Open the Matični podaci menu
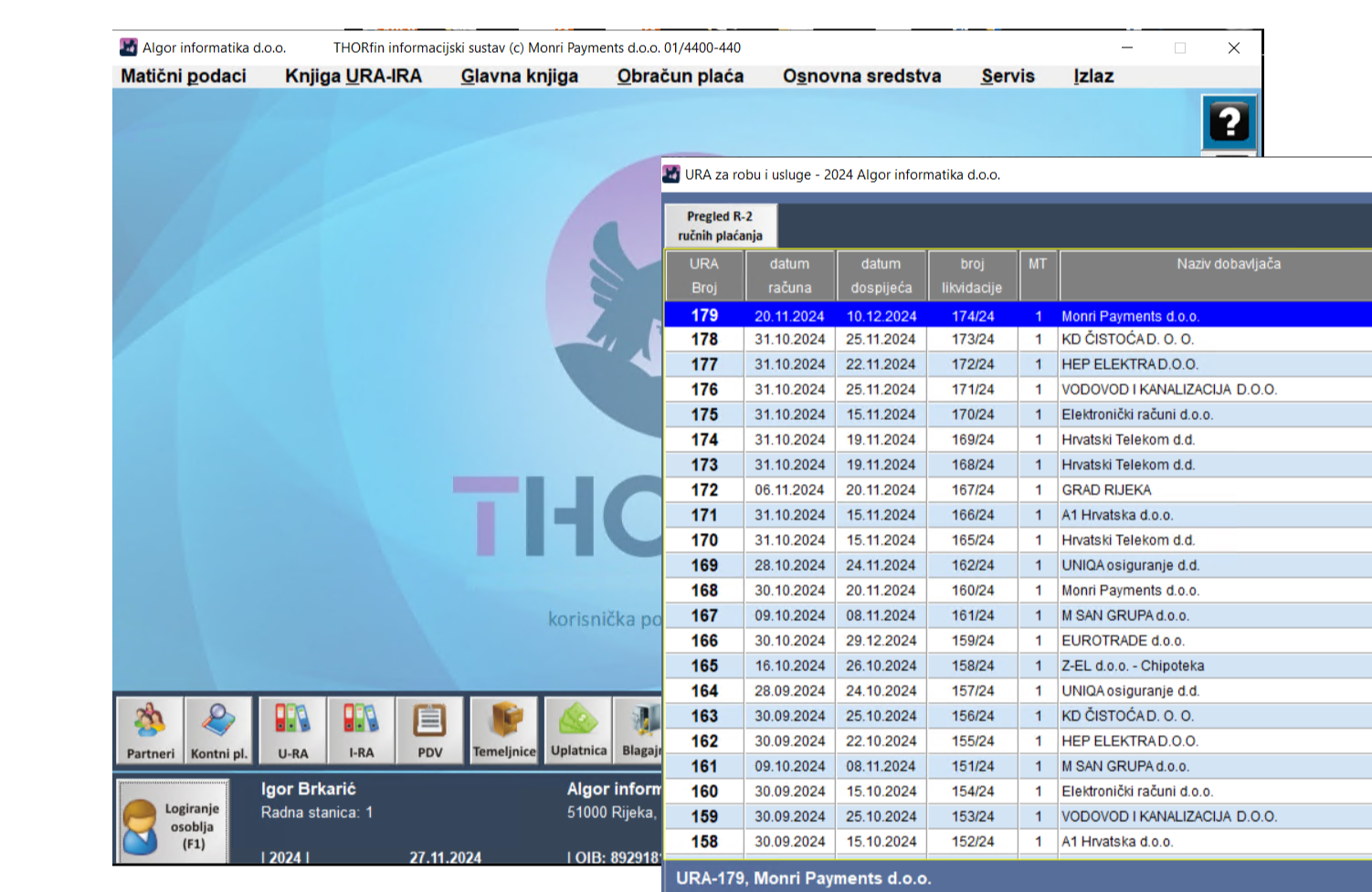The width and height of the screenshot is (1372, 892). pos(184,76)
